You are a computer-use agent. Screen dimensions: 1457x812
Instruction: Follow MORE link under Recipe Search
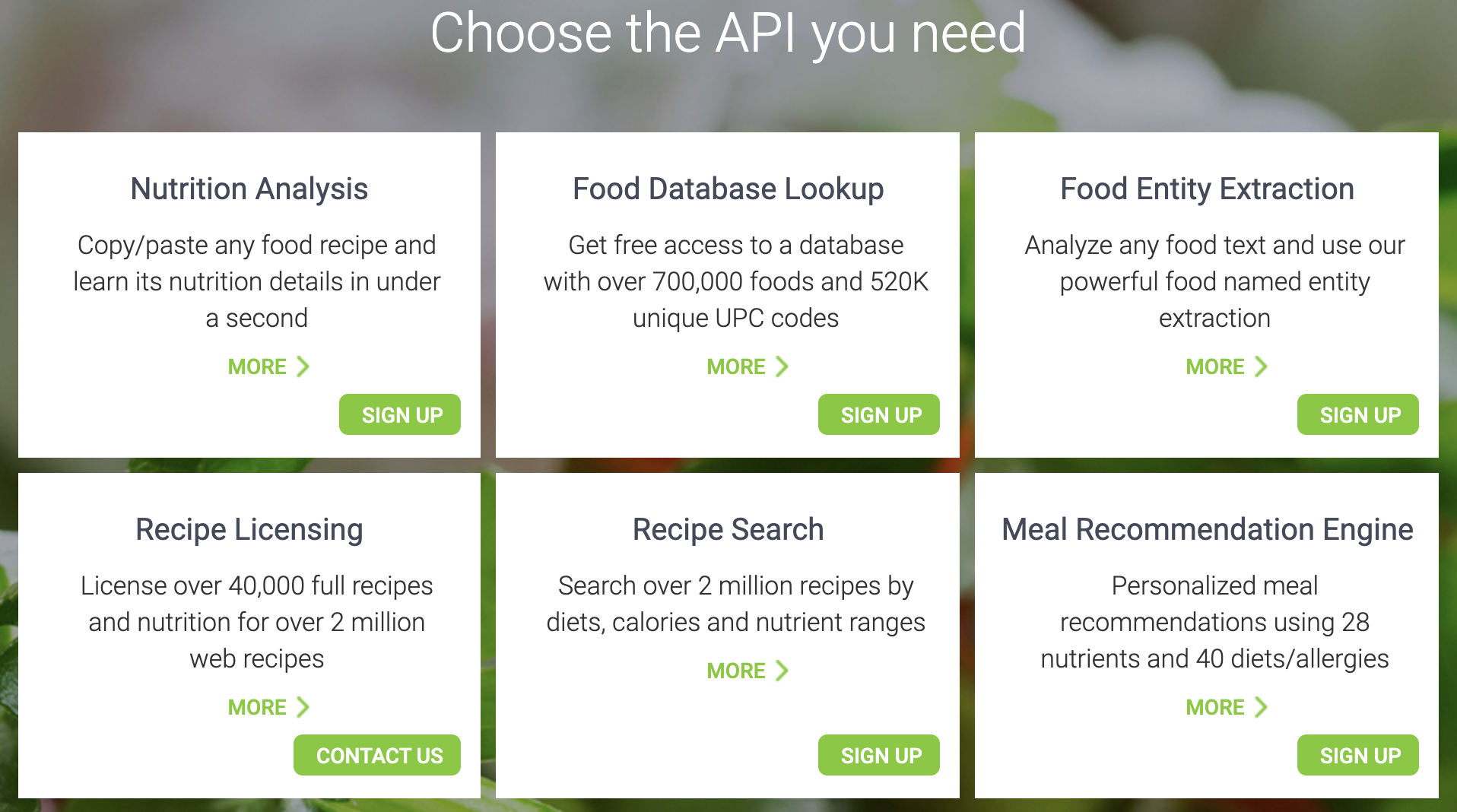point(736,671)
